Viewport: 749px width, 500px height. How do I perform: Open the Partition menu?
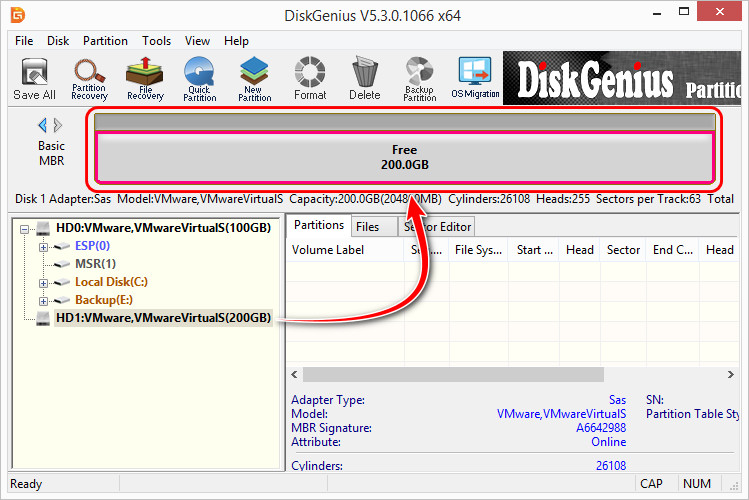(x=105, y=41)
